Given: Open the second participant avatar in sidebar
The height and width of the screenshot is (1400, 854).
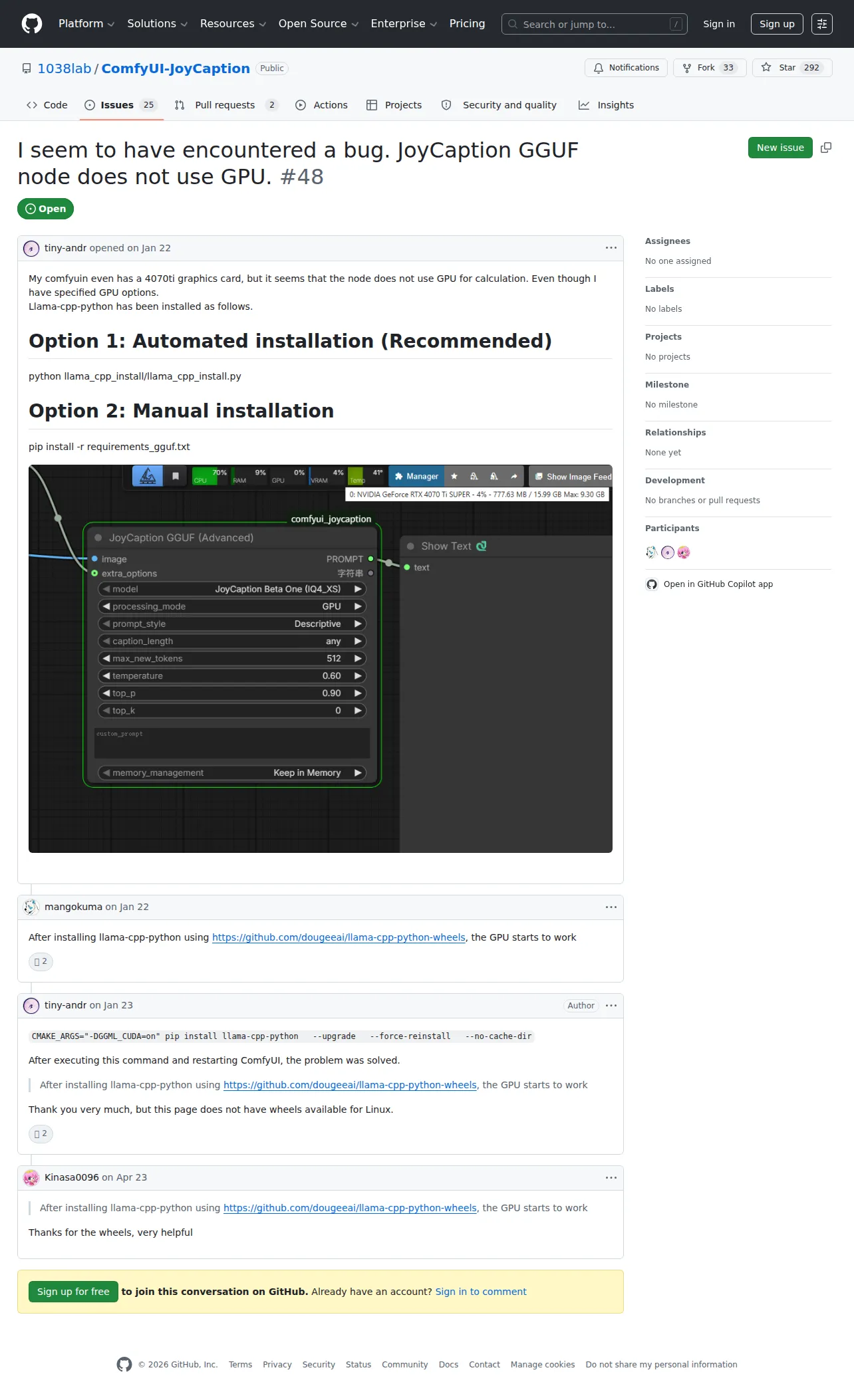Looking at the screenshot, I should (x=668, y=552).
